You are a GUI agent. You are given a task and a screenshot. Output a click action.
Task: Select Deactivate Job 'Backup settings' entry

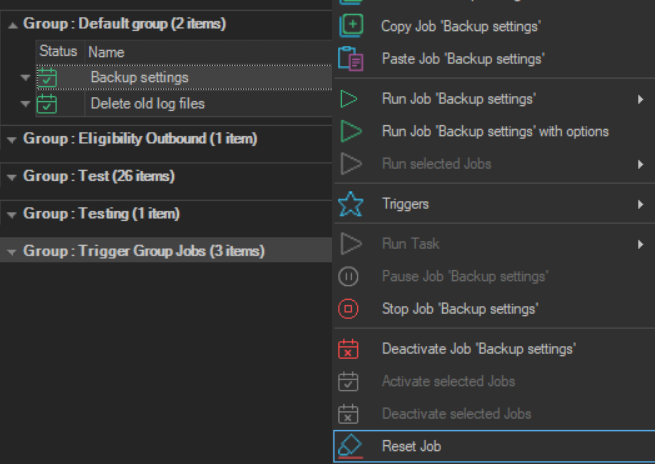[x=478, y=349]
